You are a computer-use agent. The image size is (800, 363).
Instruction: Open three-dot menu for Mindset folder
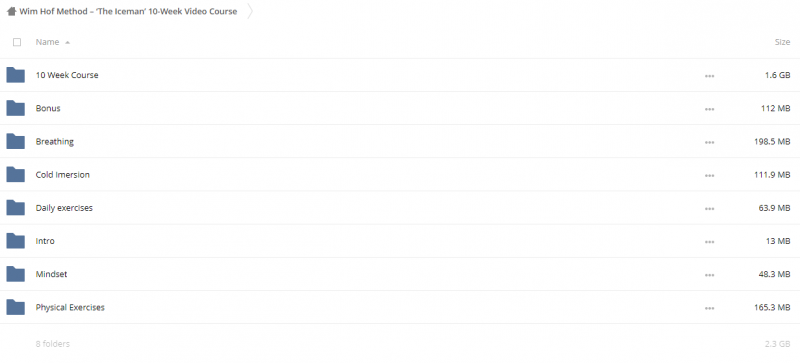coord(709,275)
